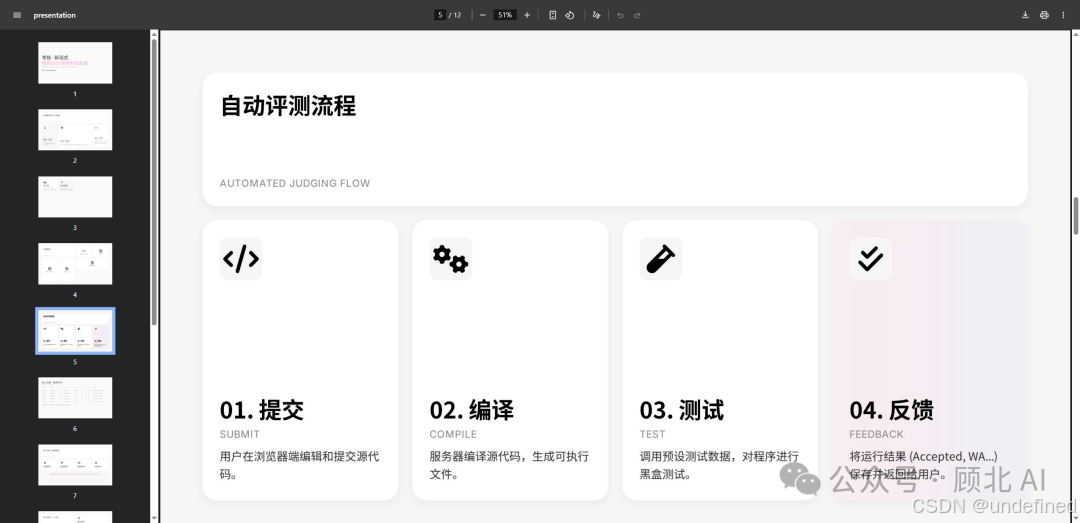Viewport: 1080px width, 523px height.
Task: Click the sidebar scroll down arrow
Action: pyautogui.click(x=154, y=518)
